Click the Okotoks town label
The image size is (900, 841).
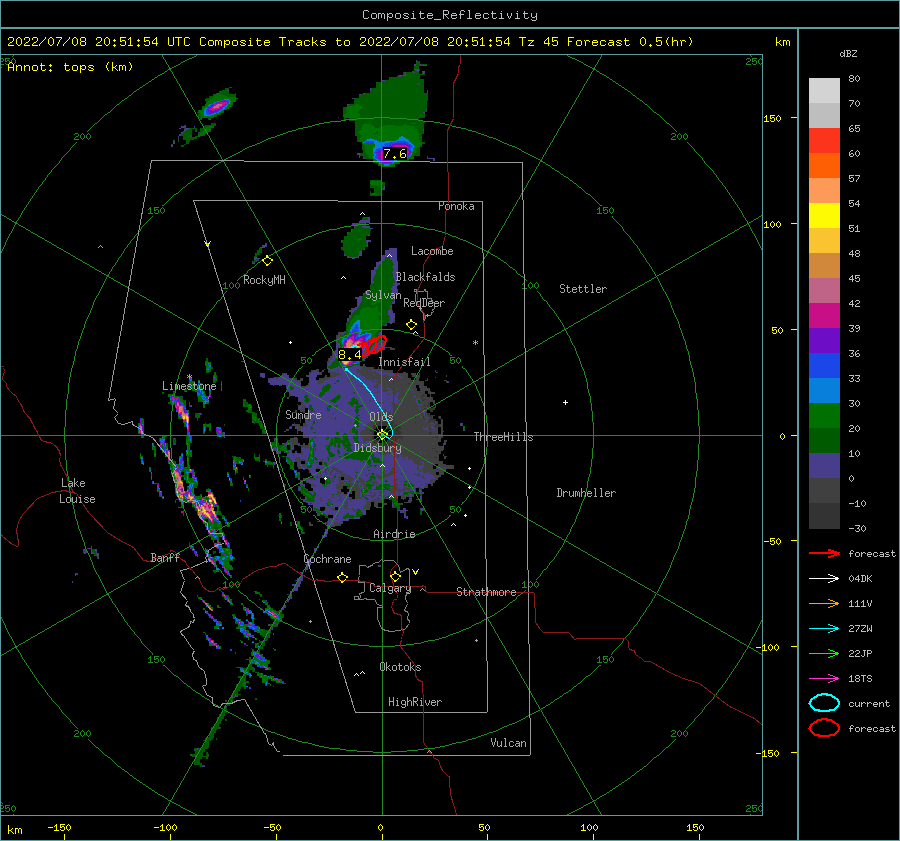400,666
